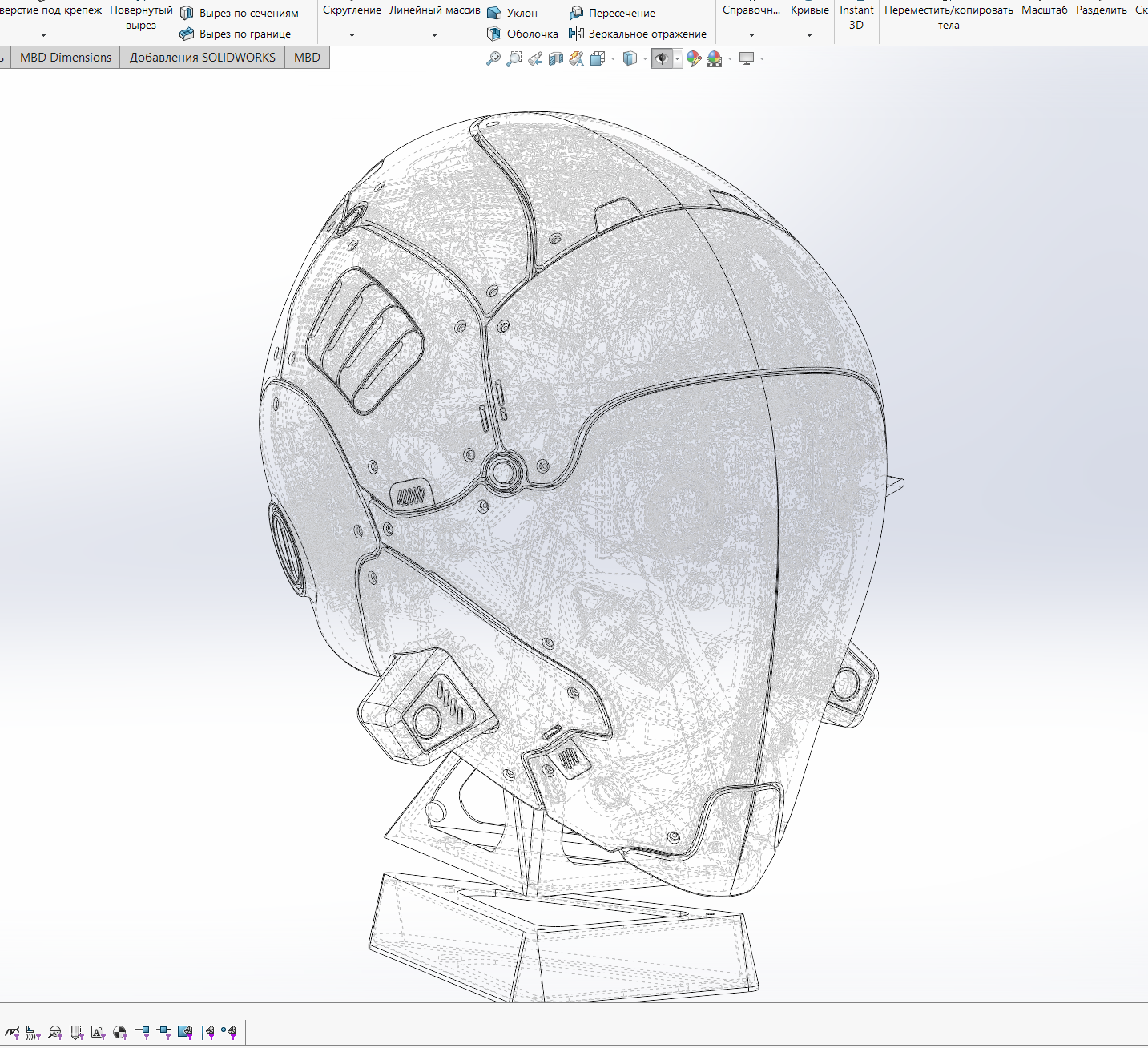
Task: Activate the Section View icon
Action: pos(556,58)
